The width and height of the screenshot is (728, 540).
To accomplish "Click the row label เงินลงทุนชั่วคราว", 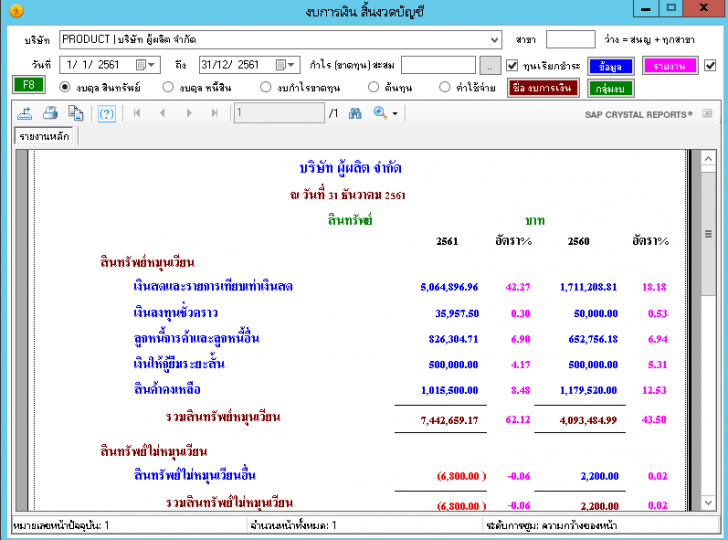I will pyautogui.click(x=176, y=312).
